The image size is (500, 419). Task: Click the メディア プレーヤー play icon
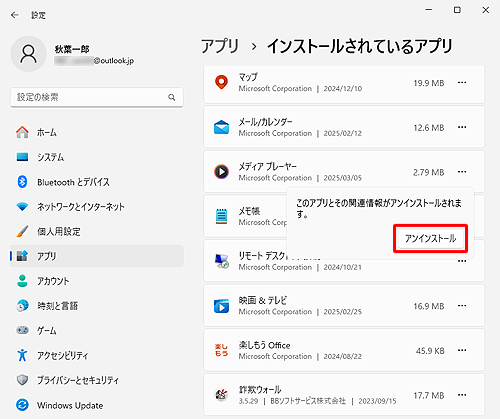221,172
